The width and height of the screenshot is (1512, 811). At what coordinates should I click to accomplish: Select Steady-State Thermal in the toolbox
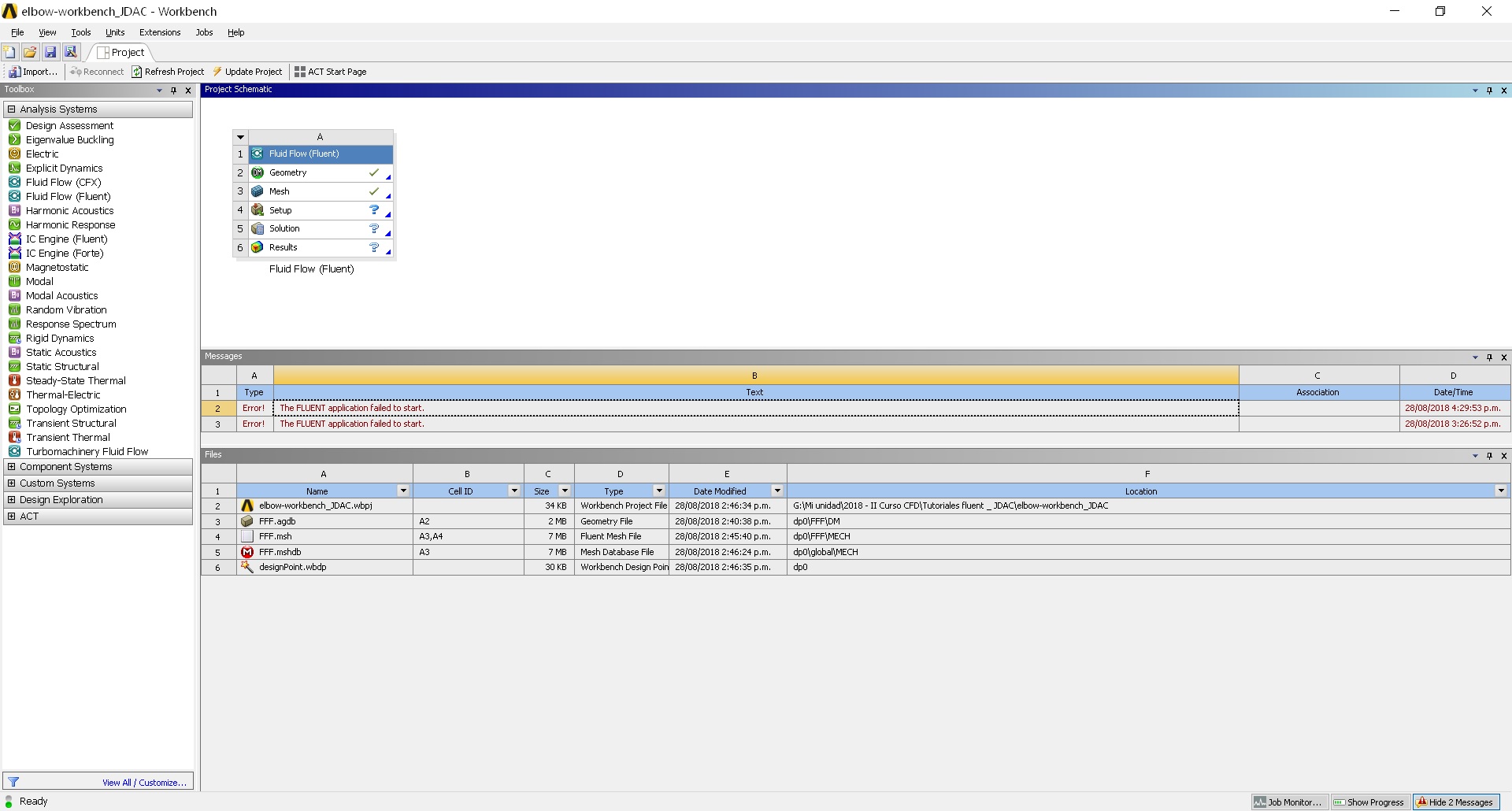point(76,380)
